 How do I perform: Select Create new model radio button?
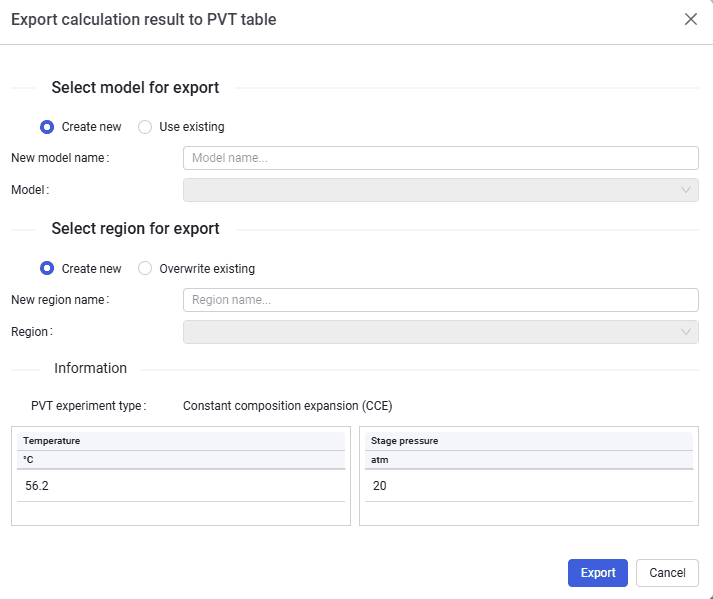click(47, 127)
